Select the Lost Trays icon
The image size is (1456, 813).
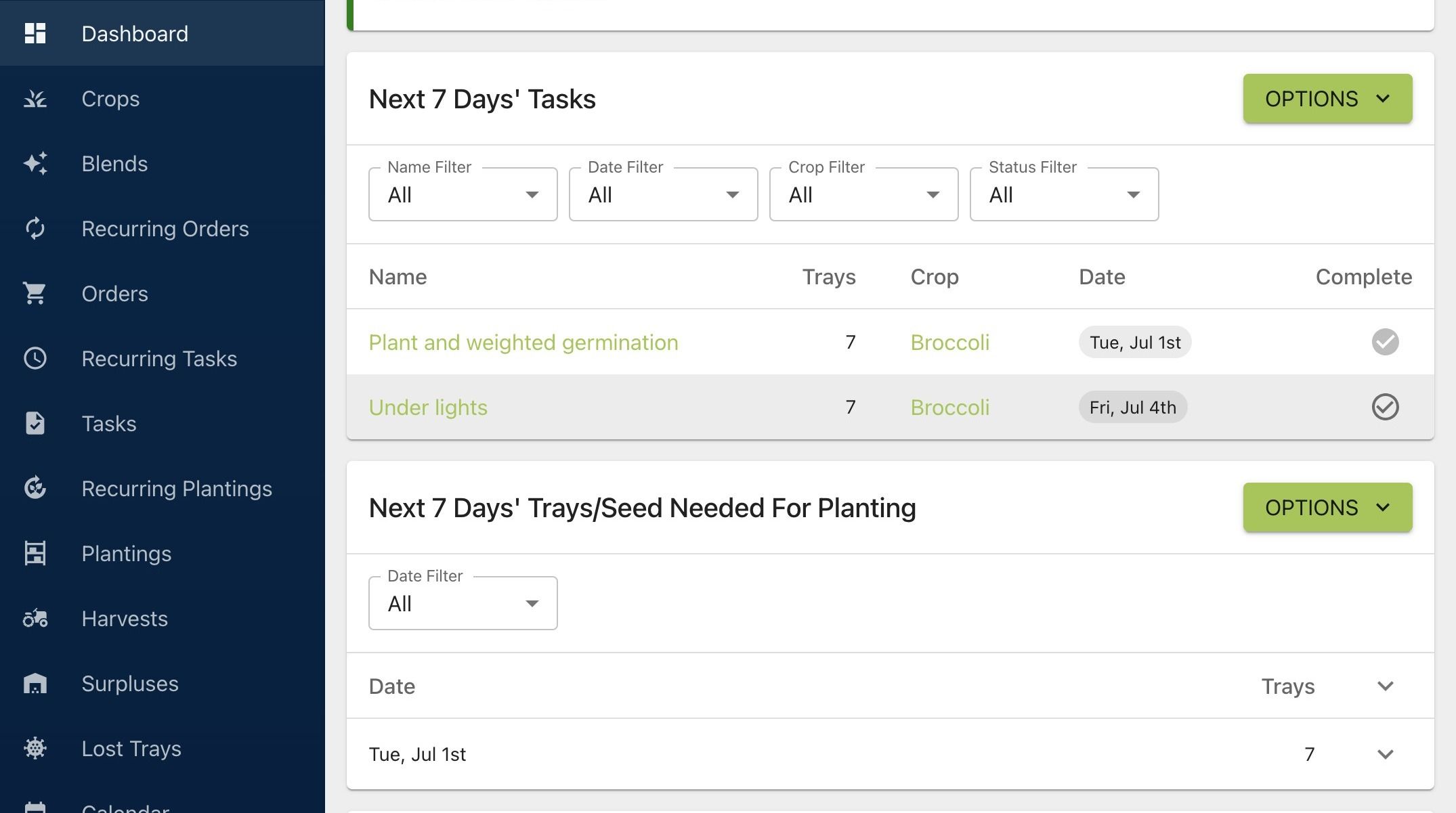(35, 749)
